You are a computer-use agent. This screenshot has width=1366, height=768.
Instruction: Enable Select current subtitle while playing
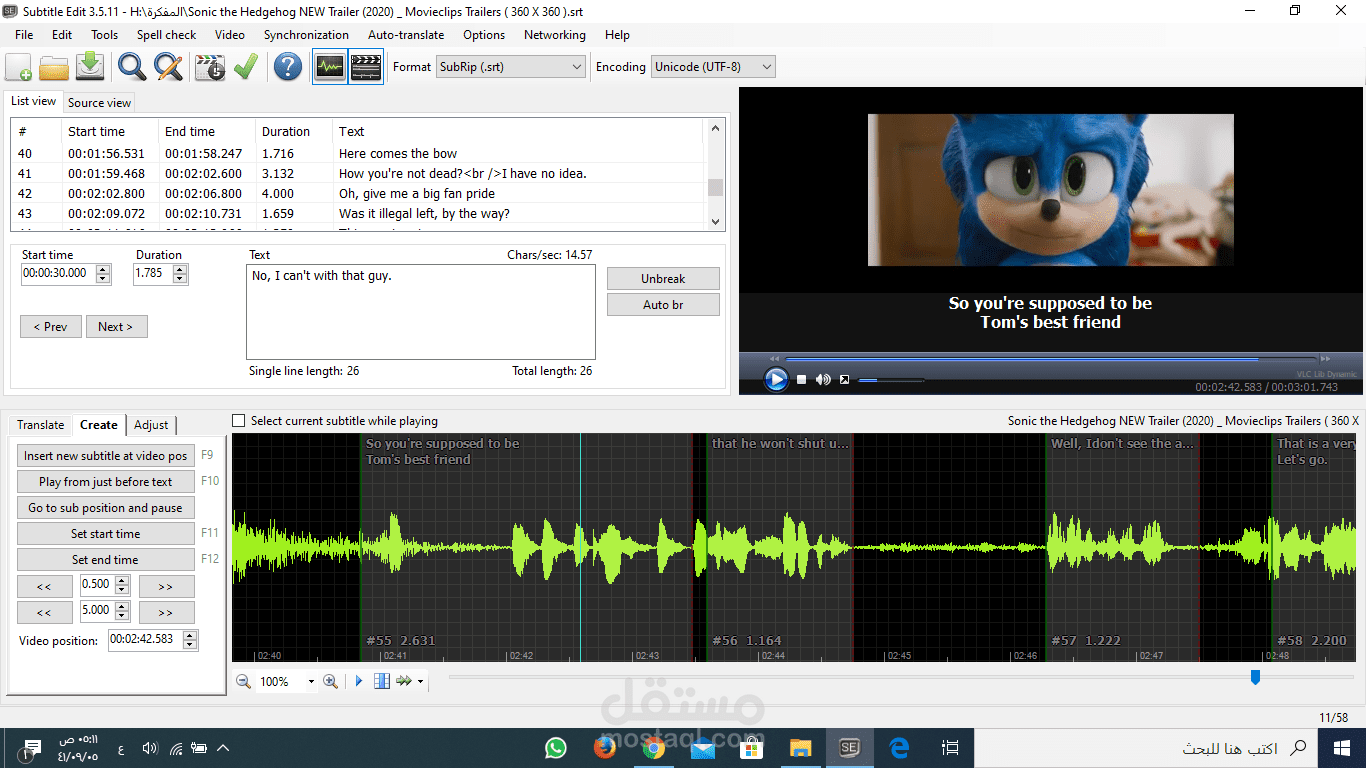(x=238, y=421)
